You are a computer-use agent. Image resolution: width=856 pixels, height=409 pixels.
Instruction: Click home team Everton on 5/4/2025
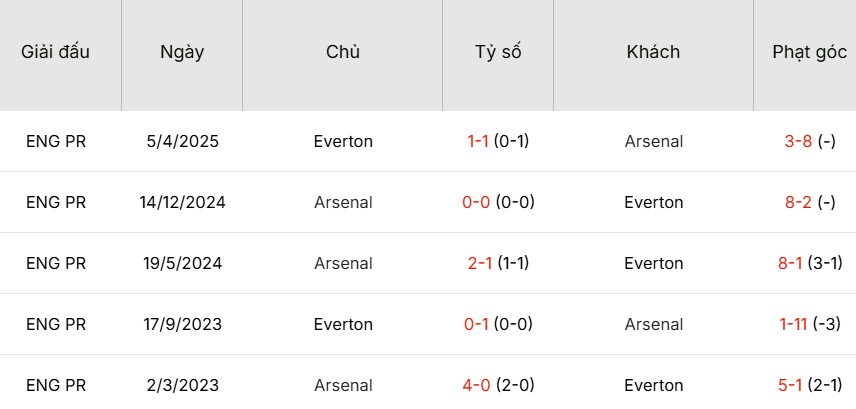click(x=342, y=141)
